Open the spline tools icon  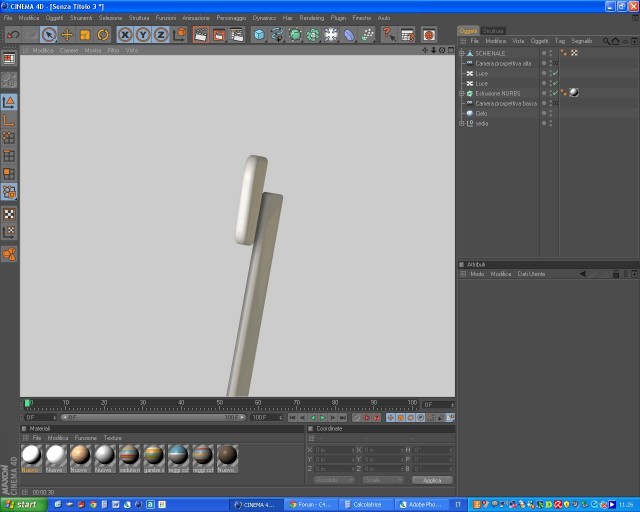[x=277, y=35]
